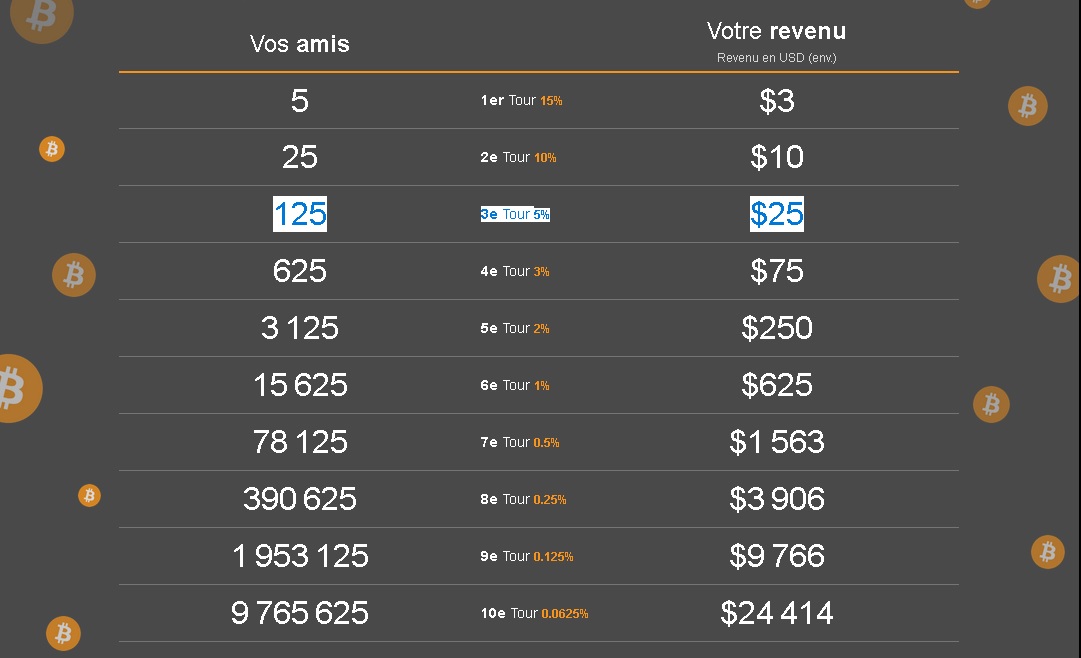Click the Bitcoin coin right of the $9 766 row
The height and width of the screenshot is (658, 1081).
pyautogui.click(x=1047, y=551)
